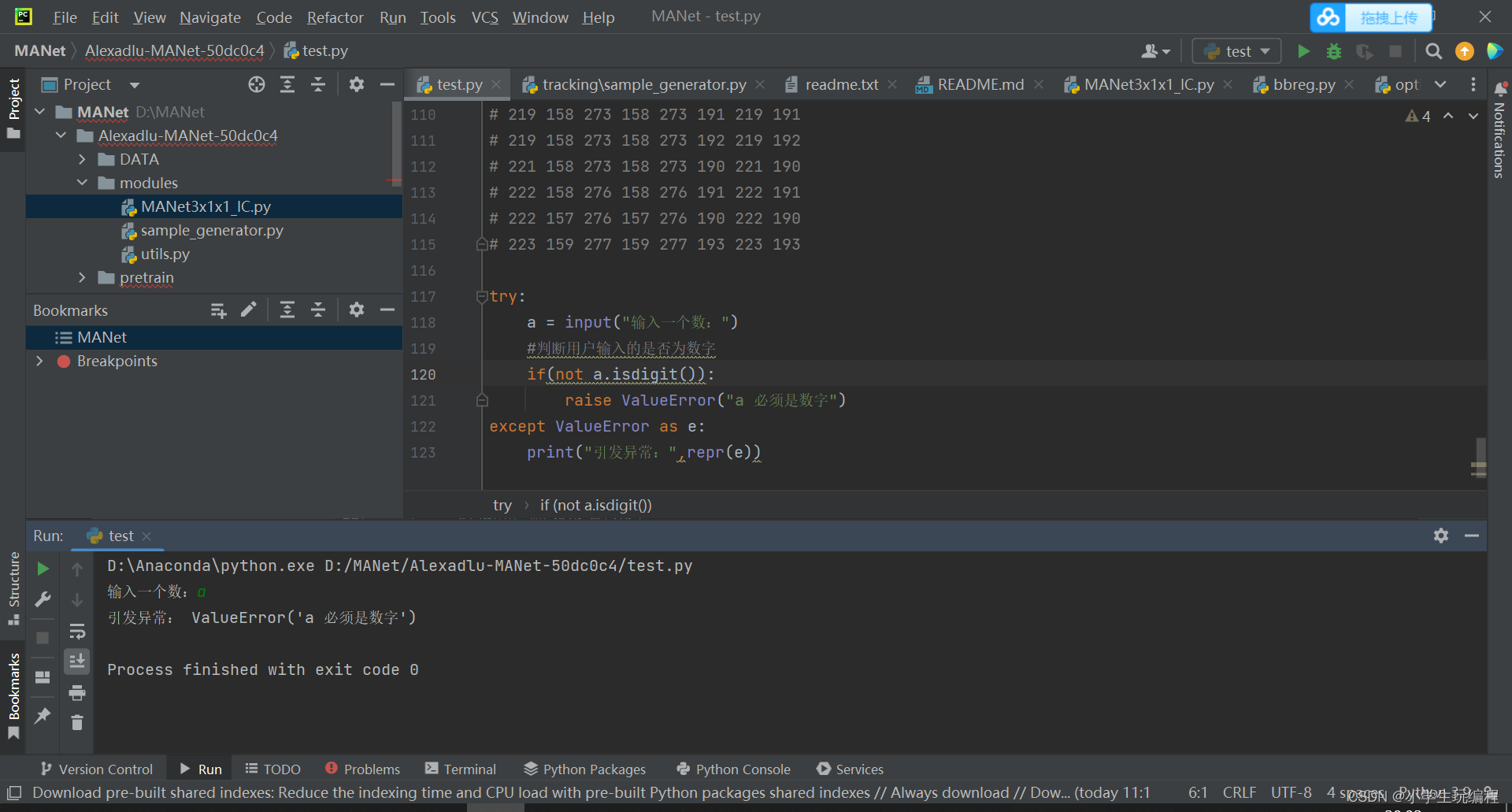Image resolution: width=1512 pixels, height=812 pixels.
Task: Open the VCS menu
Action: coord(484,17)
